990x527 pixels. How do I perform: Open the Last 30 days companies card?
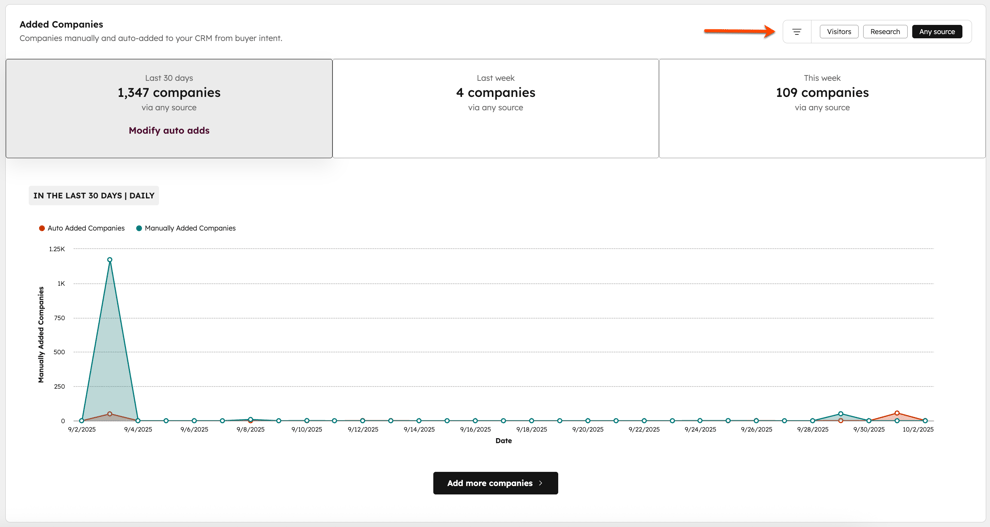click(x=169, y=92)
